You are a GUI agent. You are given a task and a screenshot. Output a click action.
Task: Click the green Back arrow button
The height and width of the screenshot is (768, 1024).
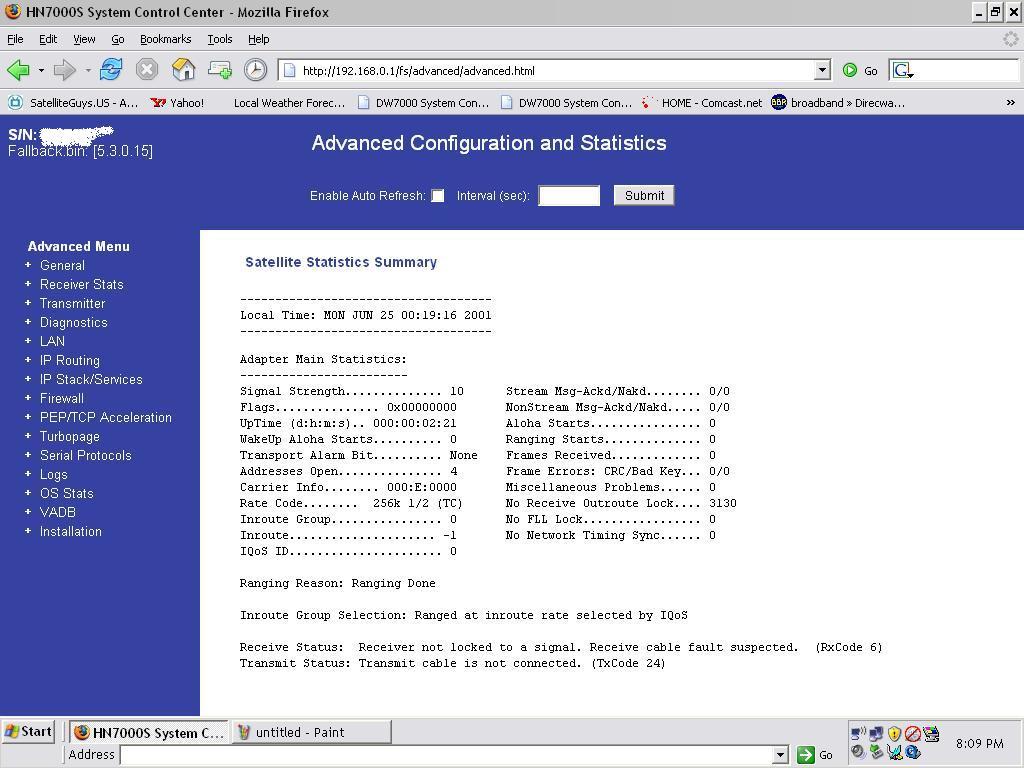(x=18, y=70)
